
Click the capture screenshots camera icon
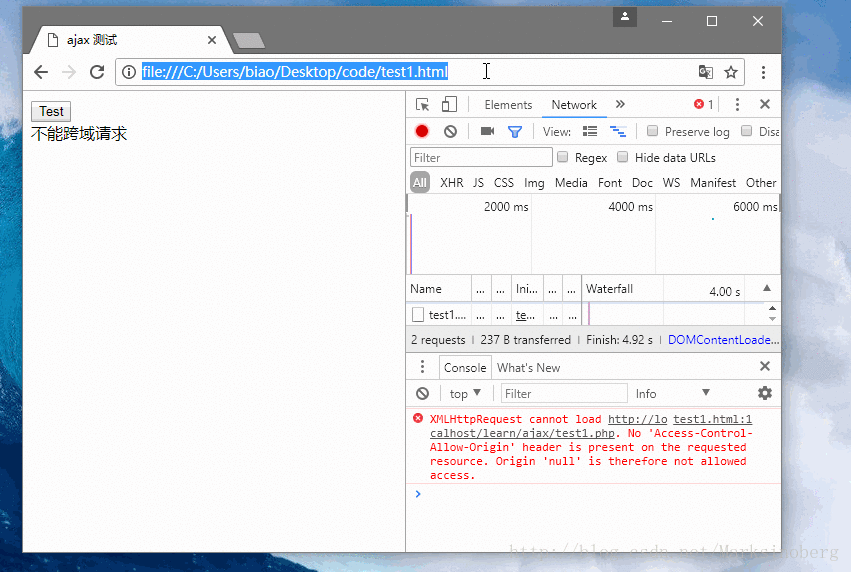487,131
